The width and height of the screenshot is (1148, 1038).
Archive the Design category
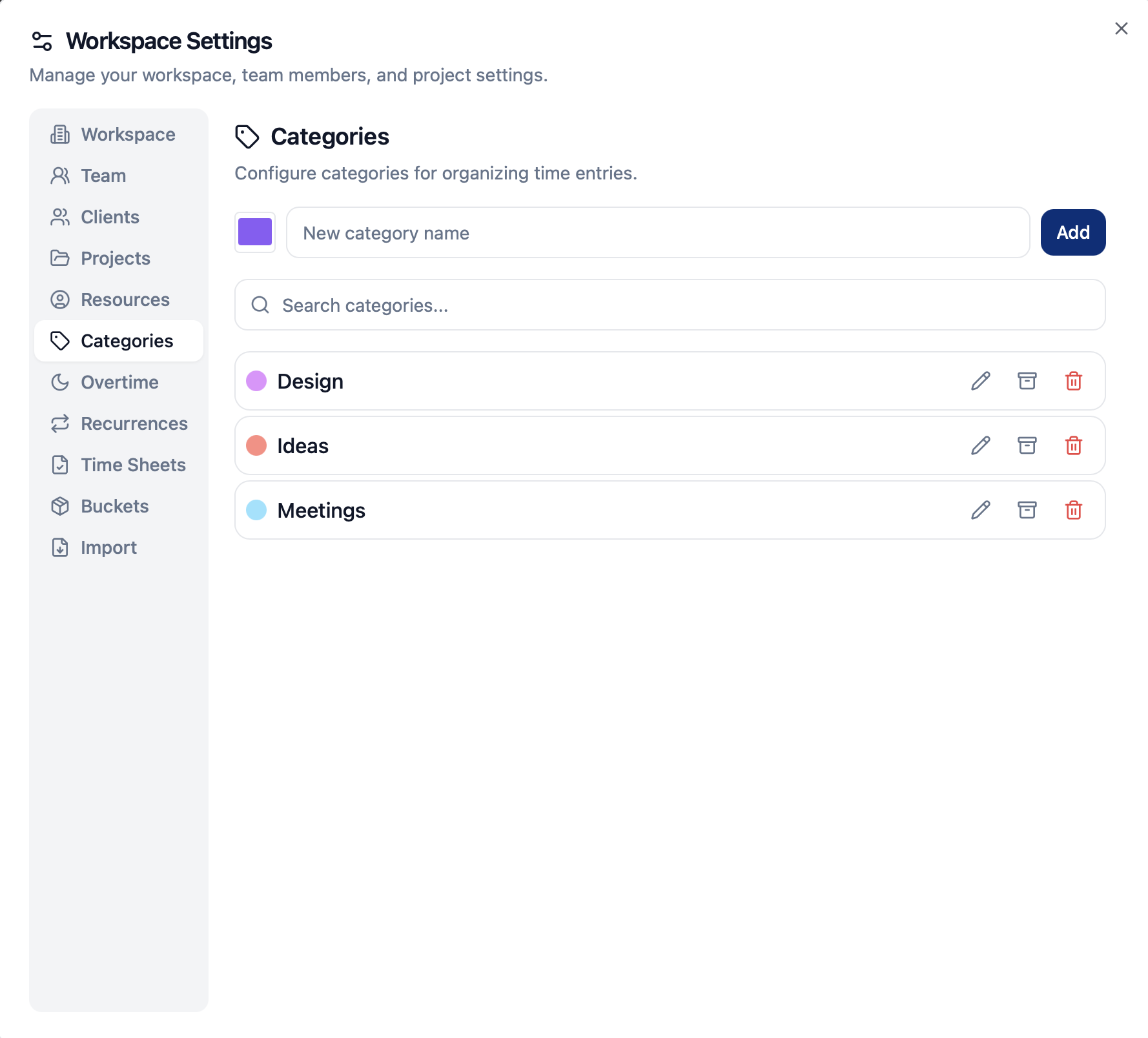click(1027, 381)
